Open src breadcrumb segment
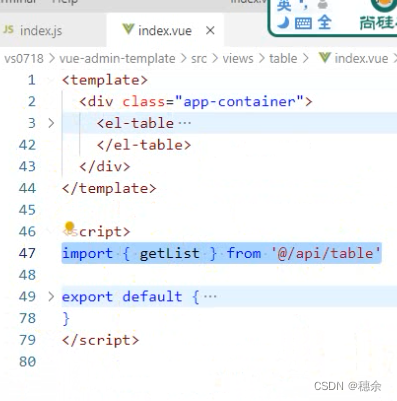Image resolution: width=397 pixels, height=401 pixels. click(199, 59)
